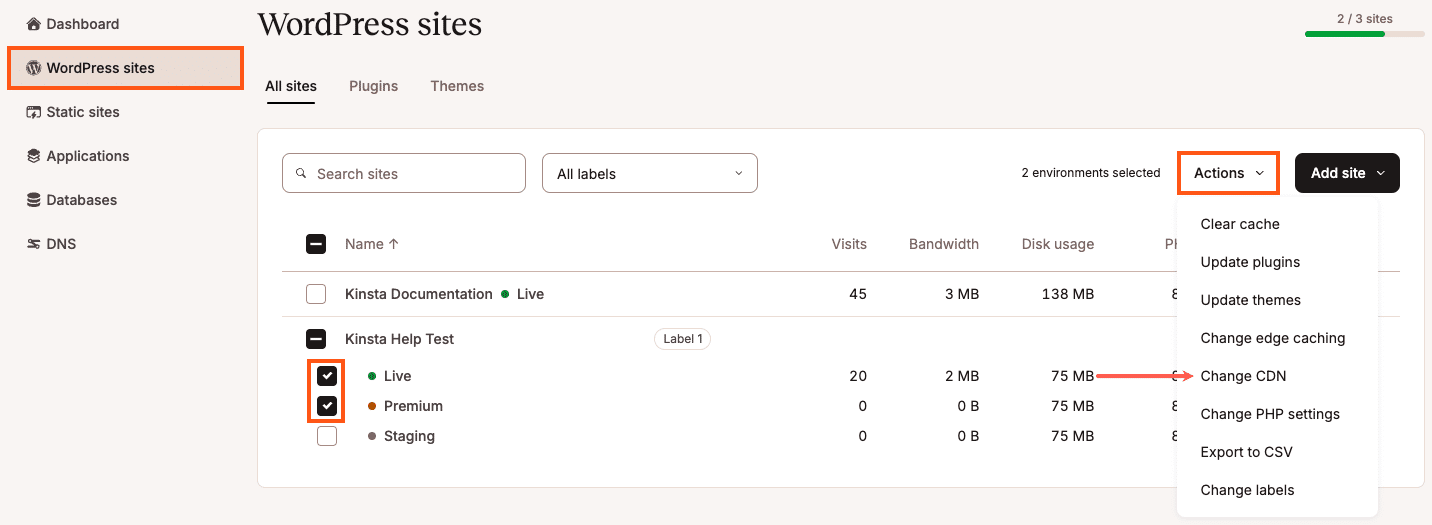This screenshot has height=525, width=1432.
Task: Choose Change CDN from Actions menu
Action: pyautogui.click(x=1243, y=376)
